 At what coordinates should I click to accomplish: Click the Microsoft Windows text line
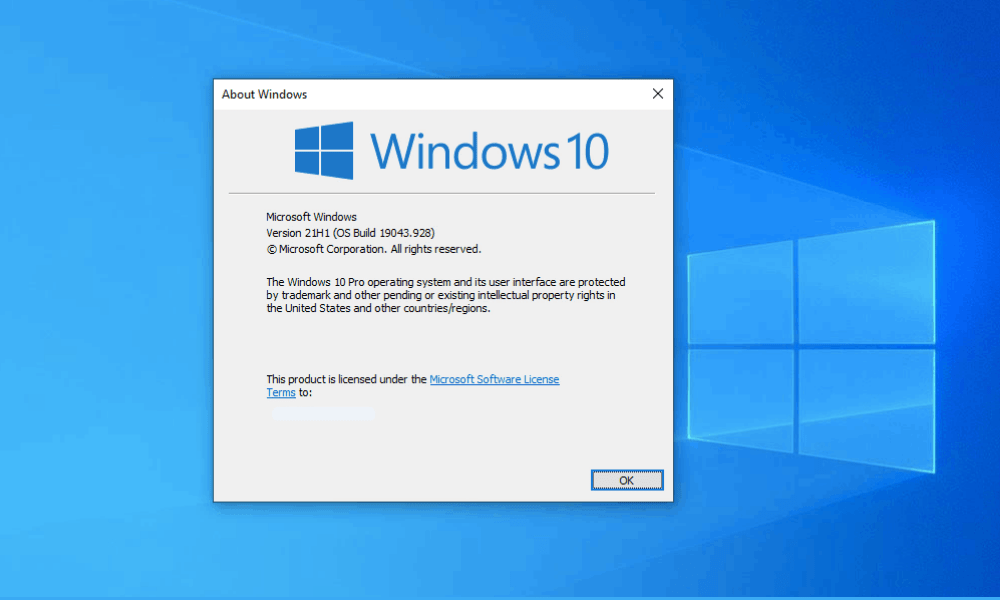pyautogui.click(x=311, y=217)
